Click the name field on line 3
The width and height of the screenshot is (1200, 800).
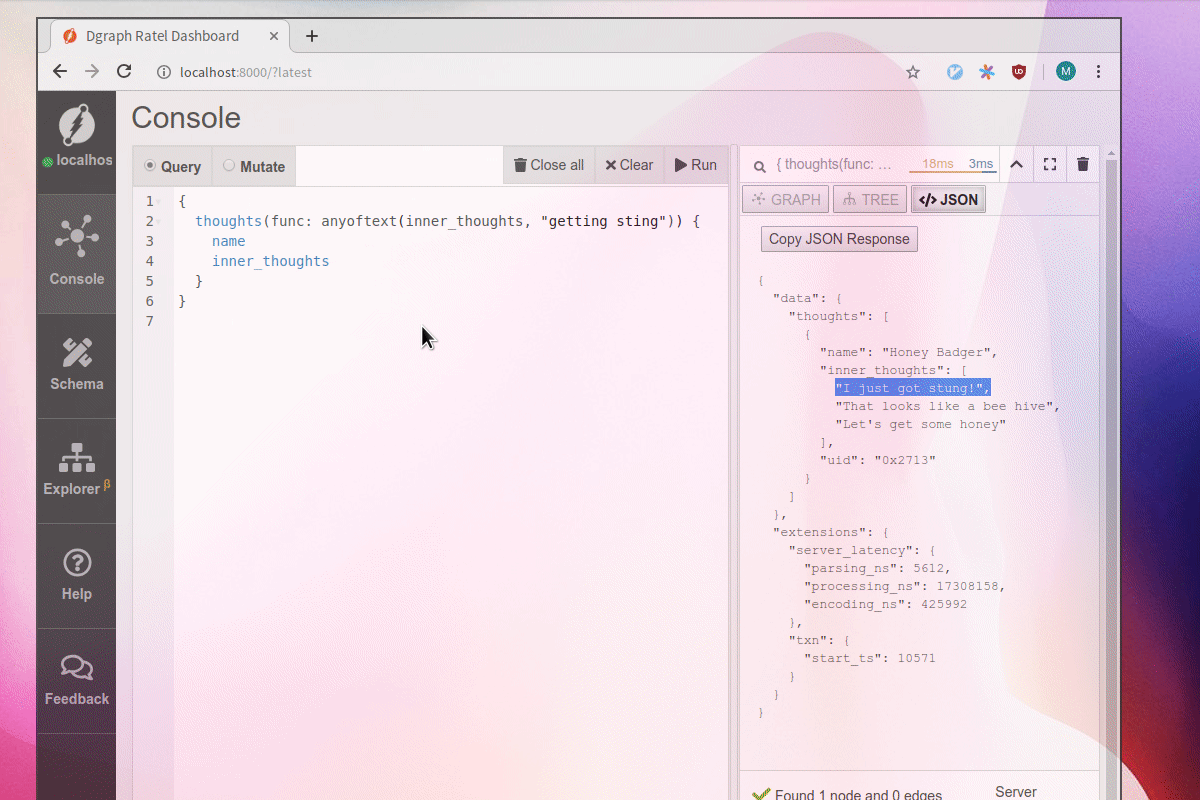tap(228, 241)
